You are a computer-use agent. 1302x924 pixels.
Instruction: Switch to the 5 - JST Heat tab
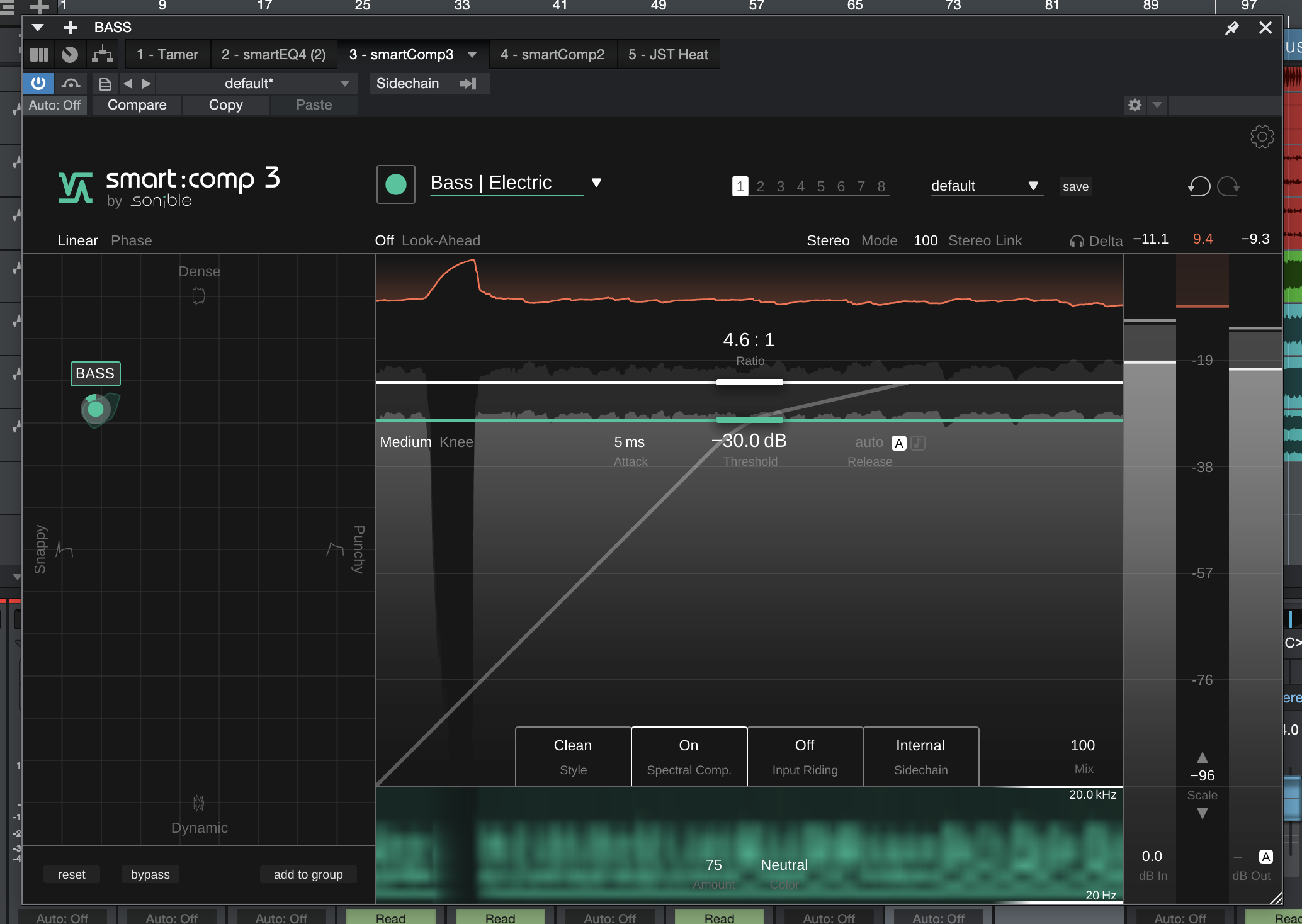click(x=669, y=55)
